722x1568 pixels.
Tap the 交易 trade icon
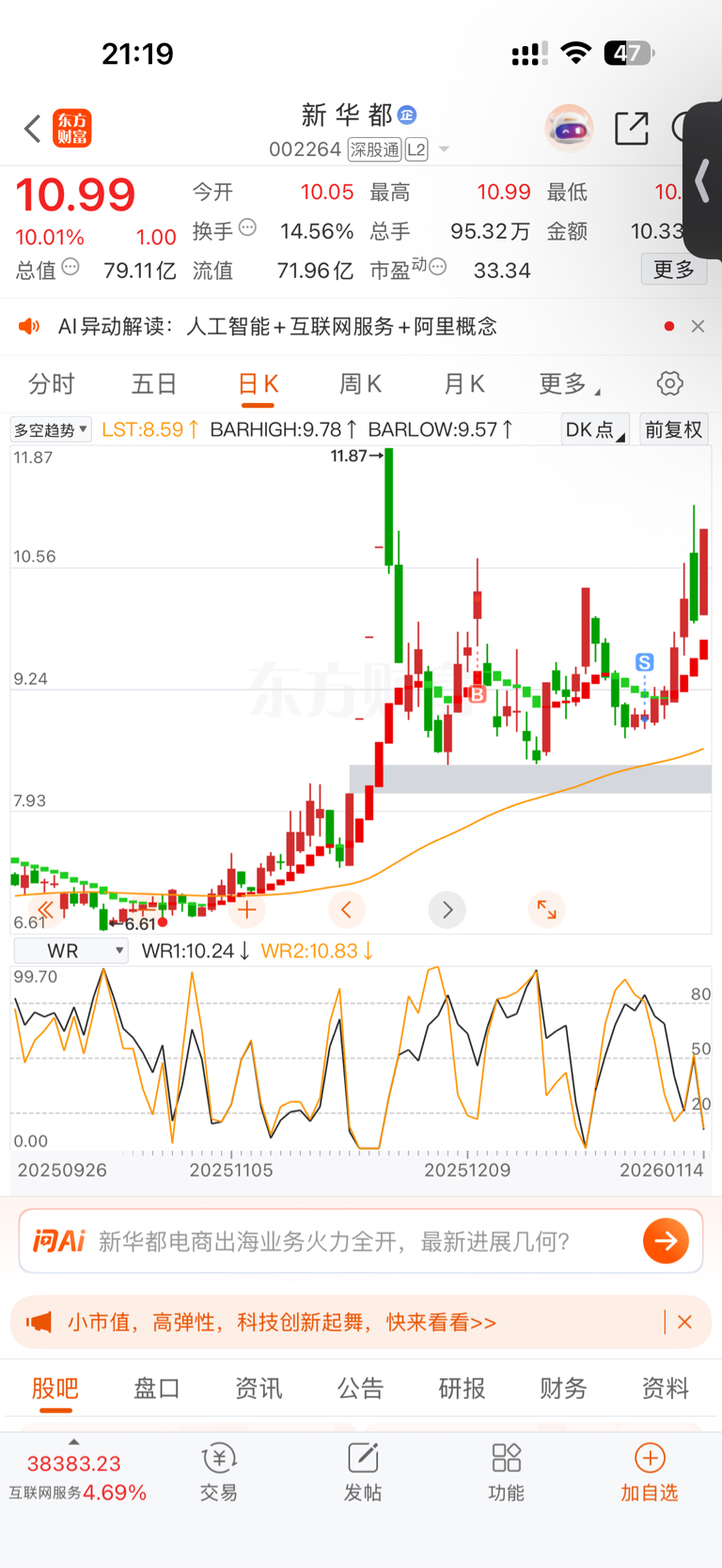pos(218,1472)
